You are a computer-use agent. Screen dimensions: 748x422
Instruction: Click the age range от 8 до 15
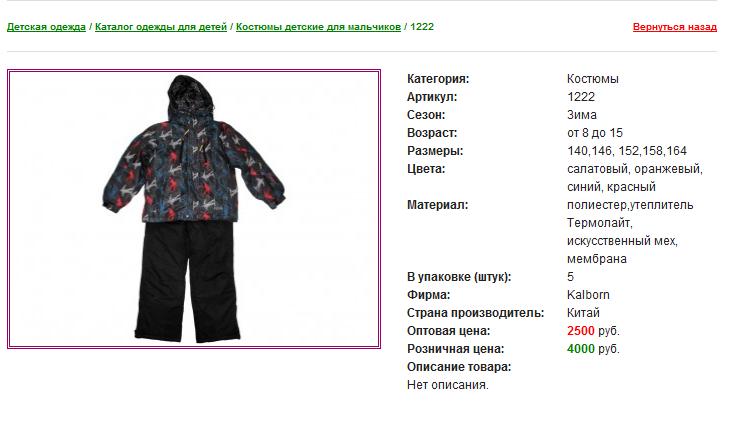(x=594, y=133)
